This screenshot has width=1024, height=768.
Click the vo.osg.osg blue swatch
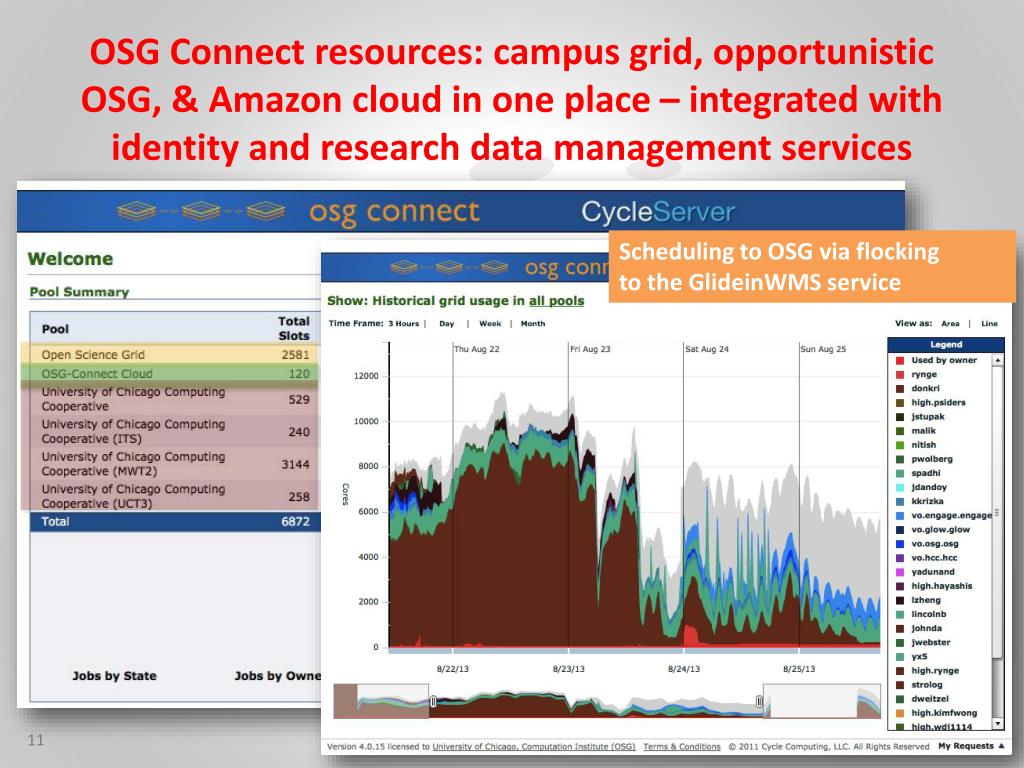pos(900,544)
